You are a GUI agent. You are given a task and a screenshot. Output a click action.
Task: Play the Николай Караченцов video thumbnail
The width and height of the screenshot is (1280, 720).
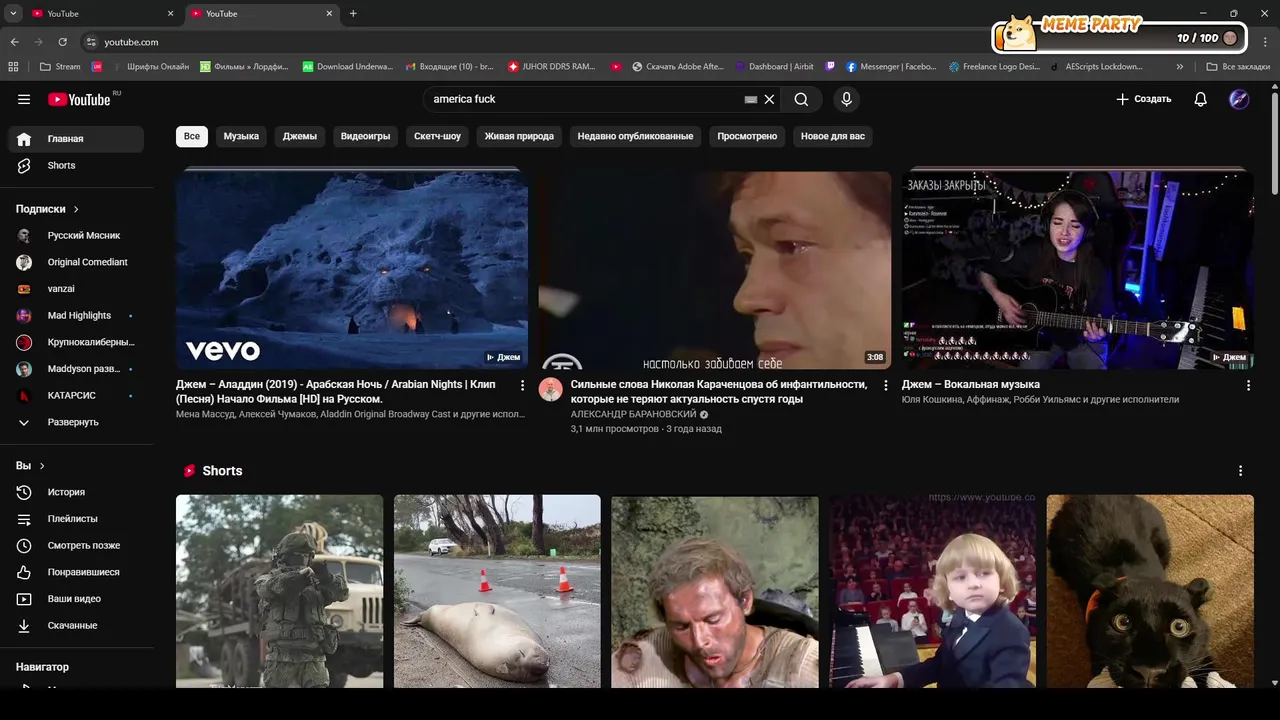pos(714,268)
